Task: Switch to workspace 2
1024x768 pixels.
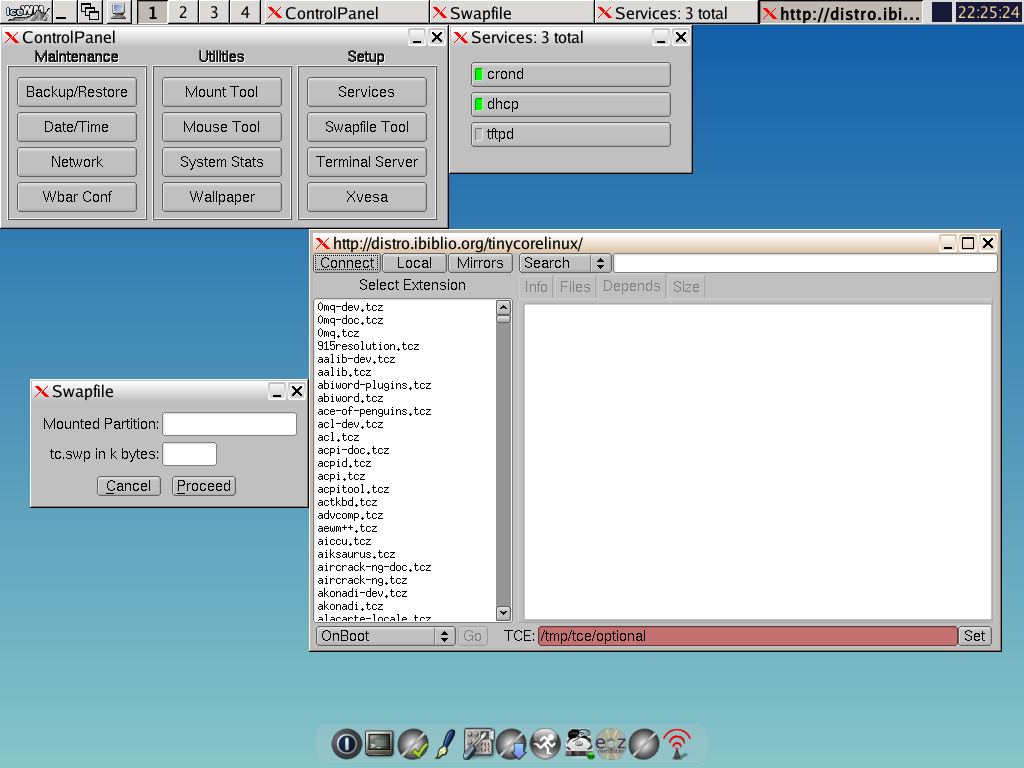Action: point(183,12)
